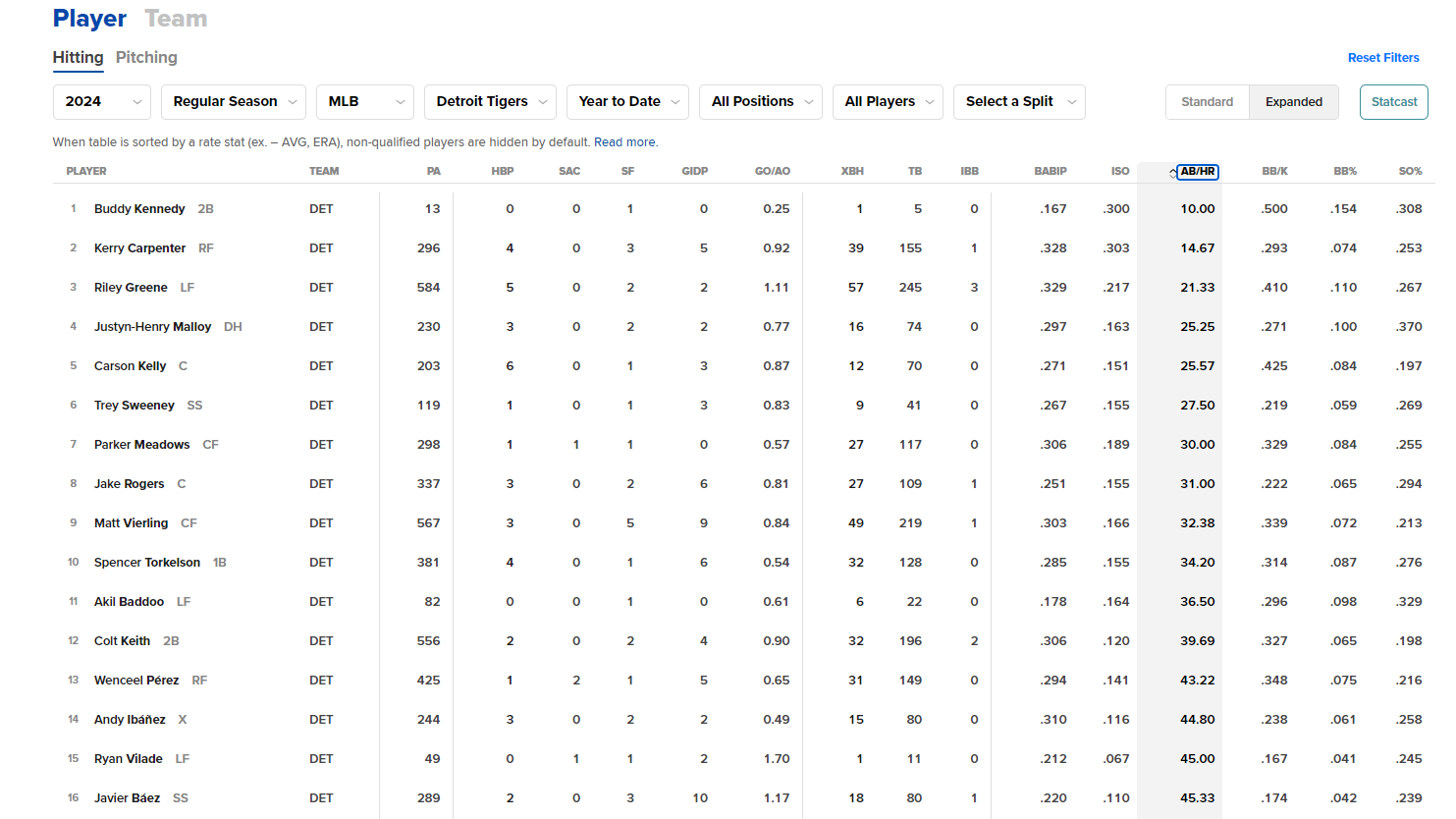Open Riley Greene's player profile
The height and width of the screenshot is (819, 1456).
click(131, 288)
